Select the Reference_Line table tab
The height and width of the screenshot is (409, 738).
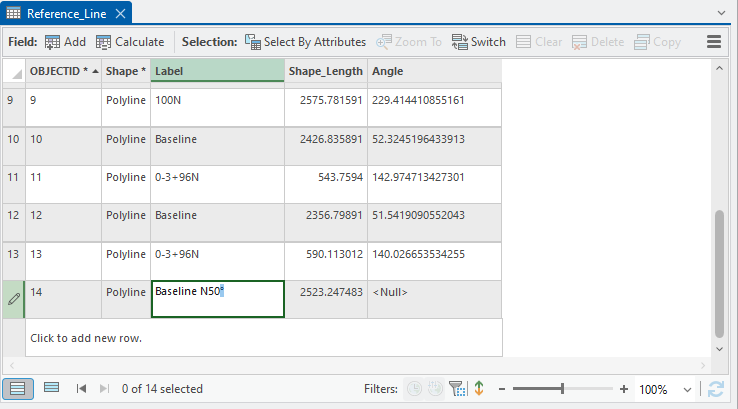pyautogui.click(x=66, y=14)
